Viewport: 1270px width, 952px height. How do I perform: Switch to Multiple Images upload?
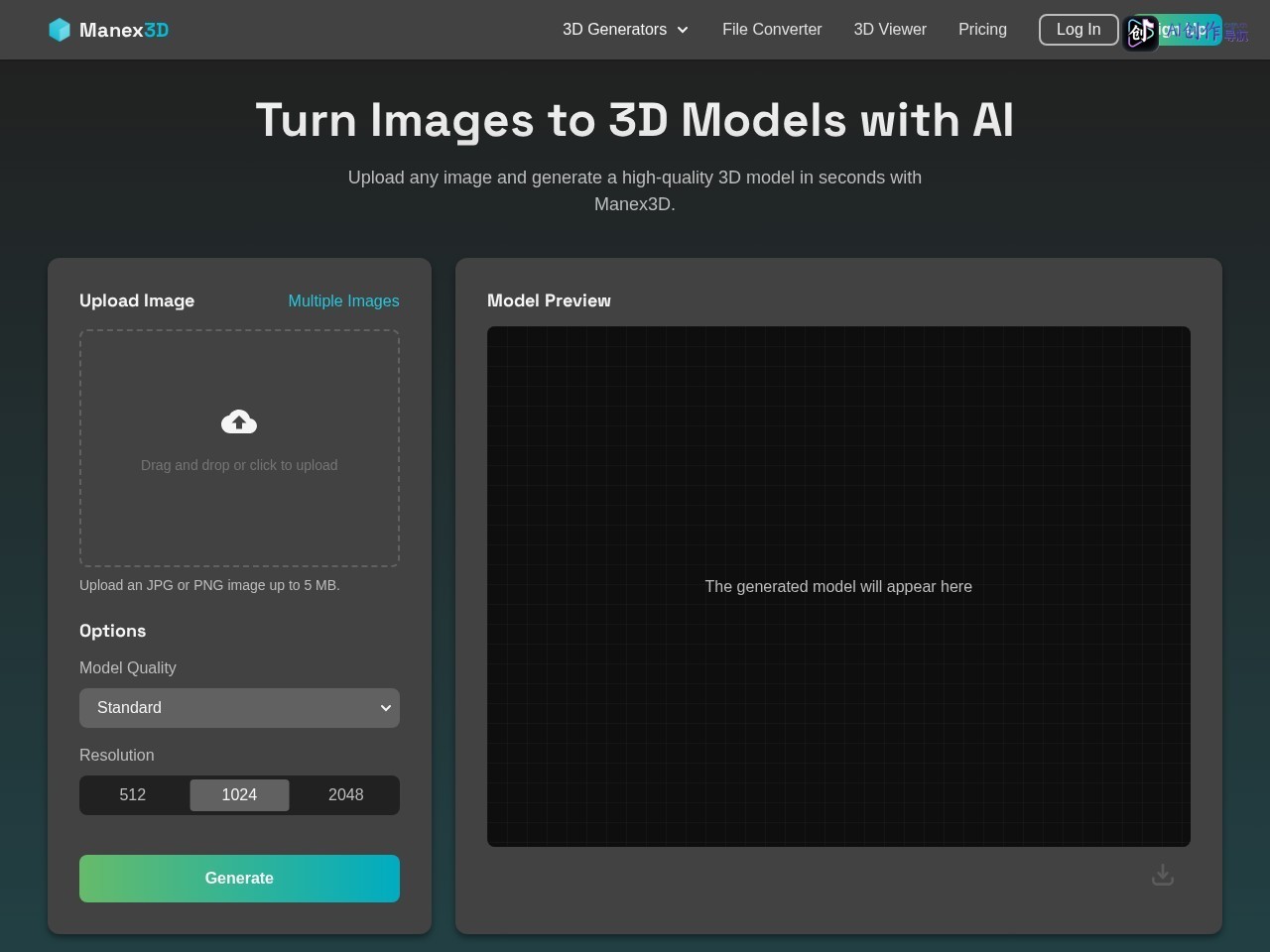[343, 300]
